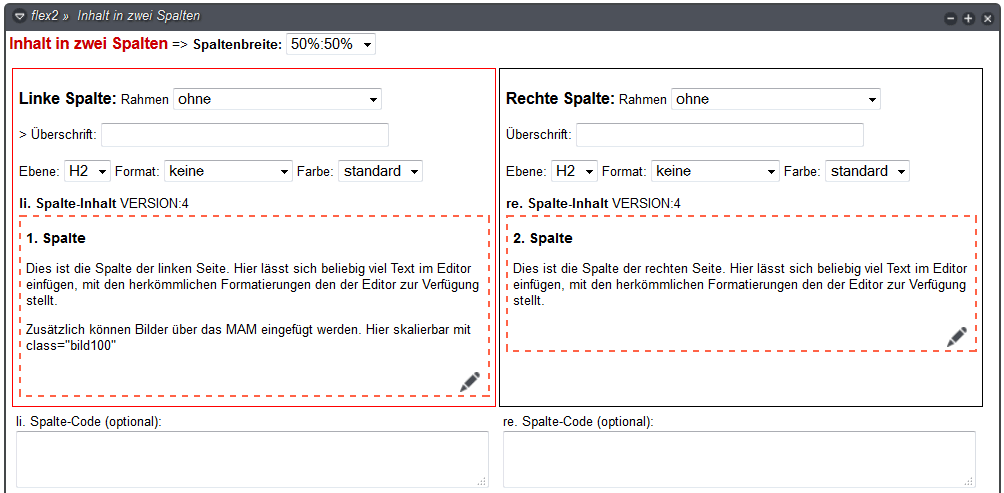The image size is (1004, 493).
Task: Click the 're. Spalte-Inhalt VERSION:4' label
Action: tap(593, 204)
